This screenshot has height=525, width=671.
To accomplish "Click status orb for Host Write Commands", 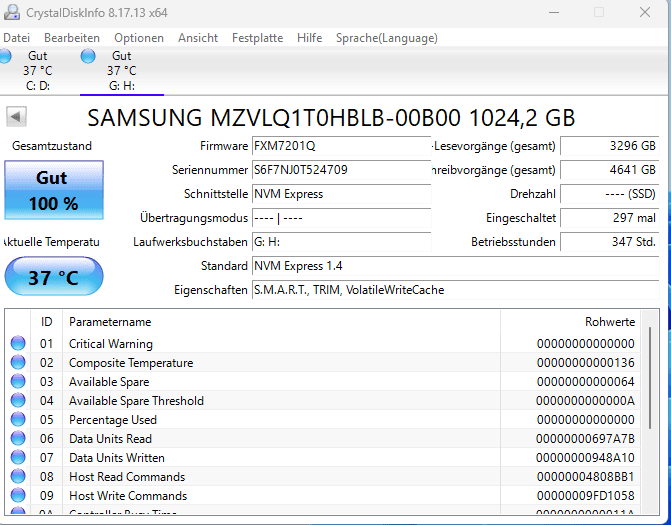I will tap(18, 495).
